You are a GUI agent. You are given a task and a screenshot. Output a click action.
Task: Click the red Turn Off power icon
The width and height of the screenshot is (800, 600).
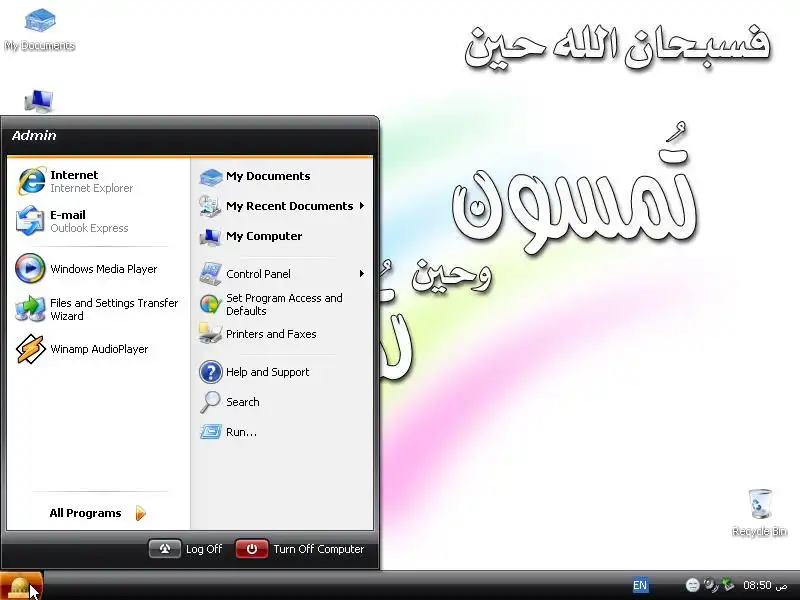(252, 549)
